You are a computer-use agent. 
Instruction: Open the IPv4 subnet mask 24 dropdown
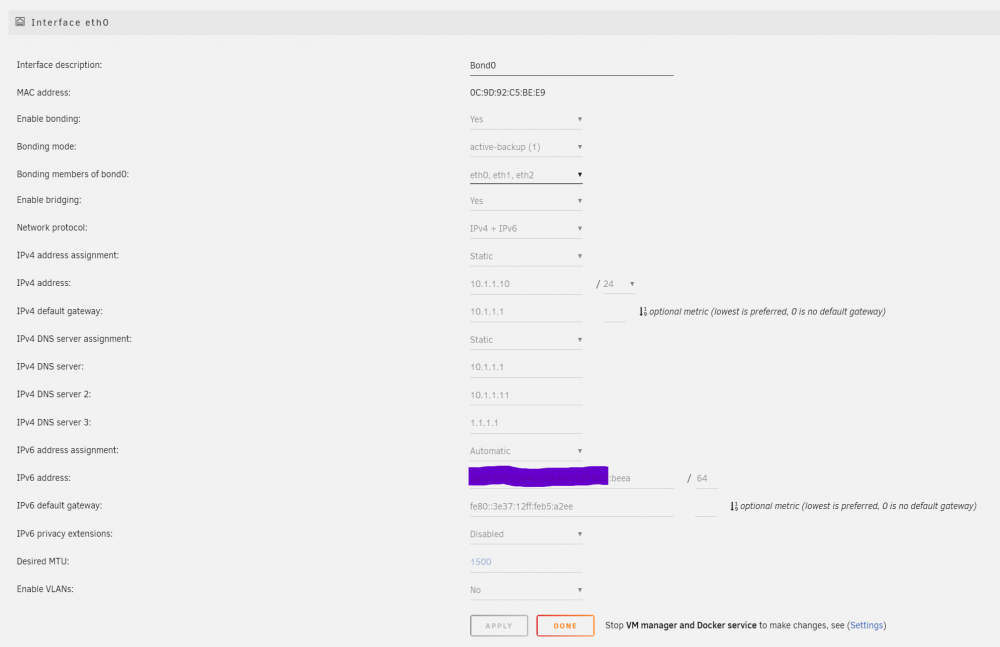(619, 284)
